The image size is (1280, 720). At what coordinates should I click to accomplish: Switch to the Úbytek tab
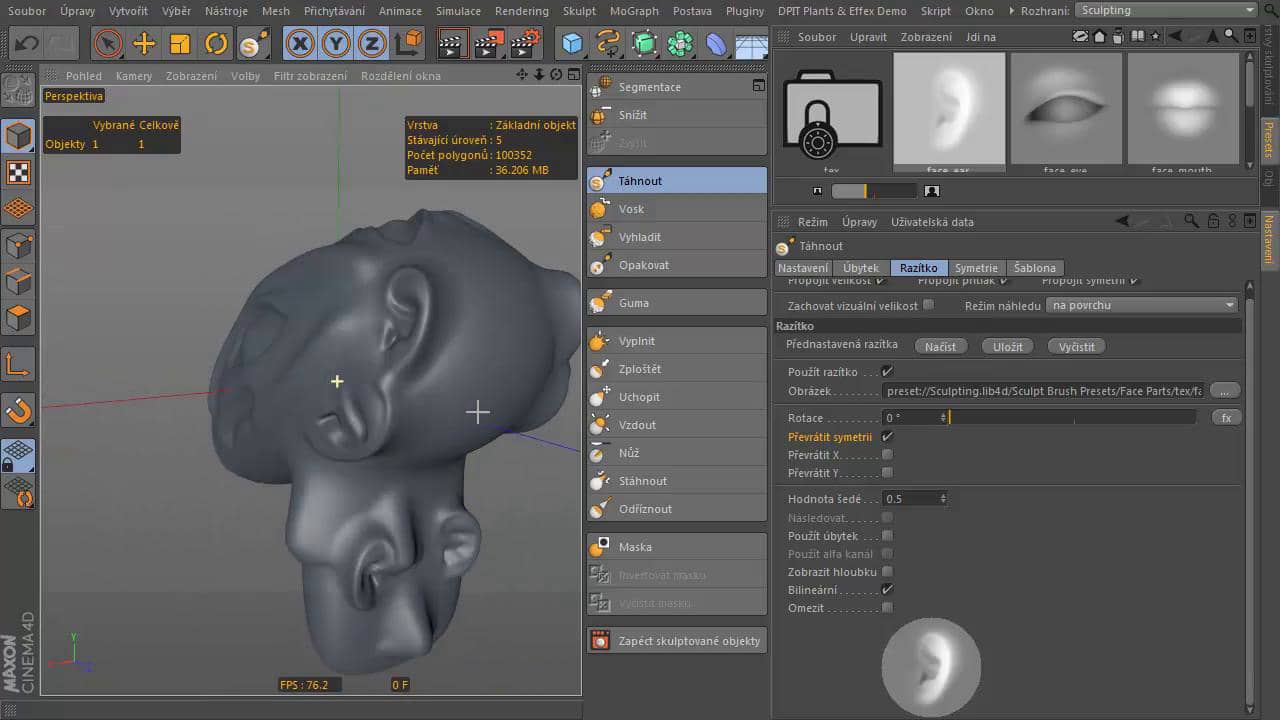pyautogui.click(x=860, y=268)
